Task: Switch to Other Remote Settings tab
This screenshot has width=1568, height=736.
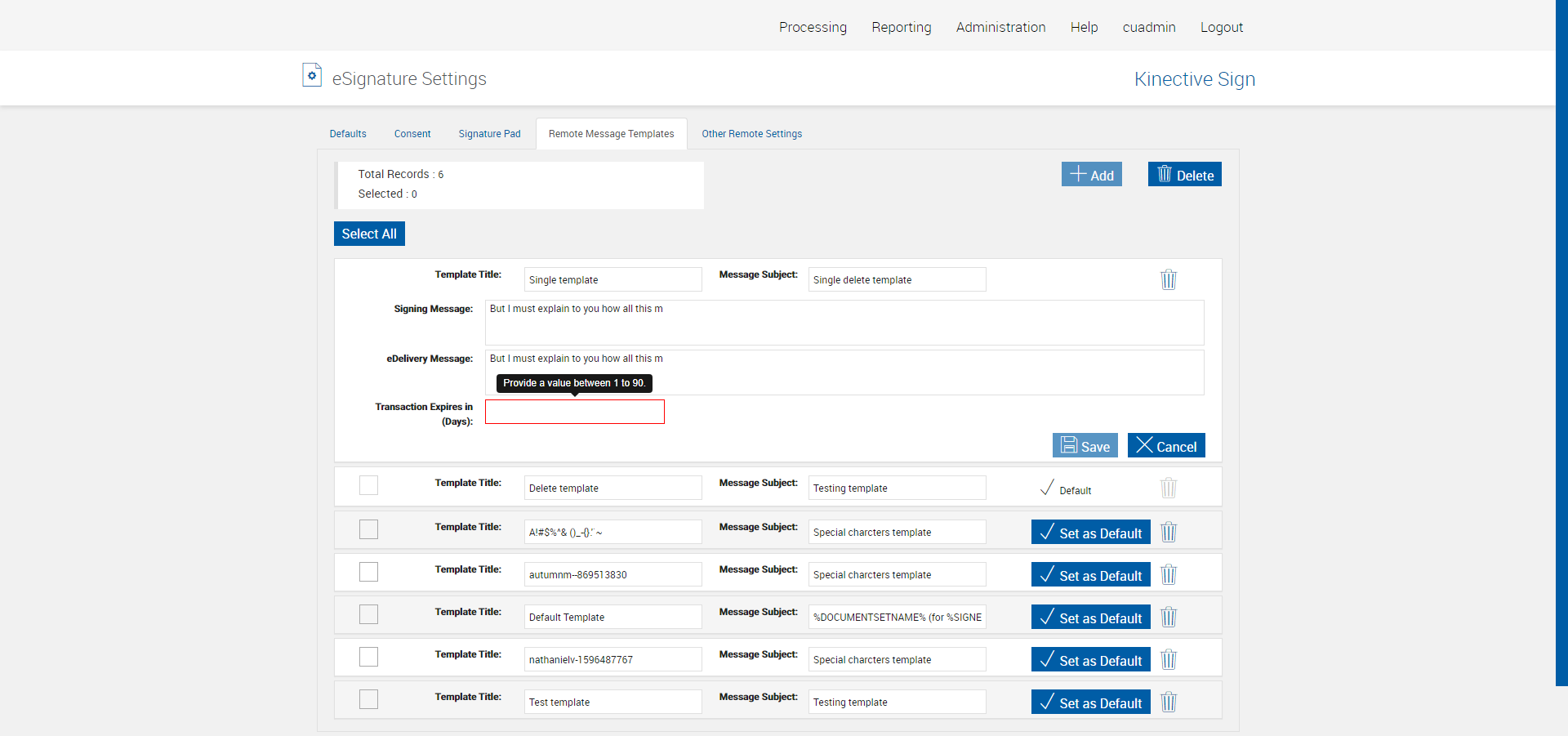Action: (x=751, y=134)
